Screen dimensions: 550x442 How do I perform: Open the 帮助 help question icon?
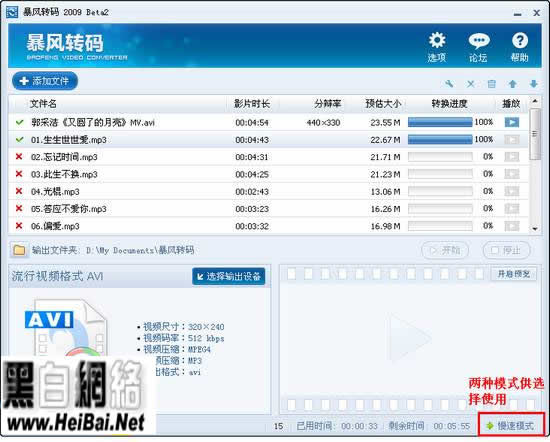coord(519,47)
